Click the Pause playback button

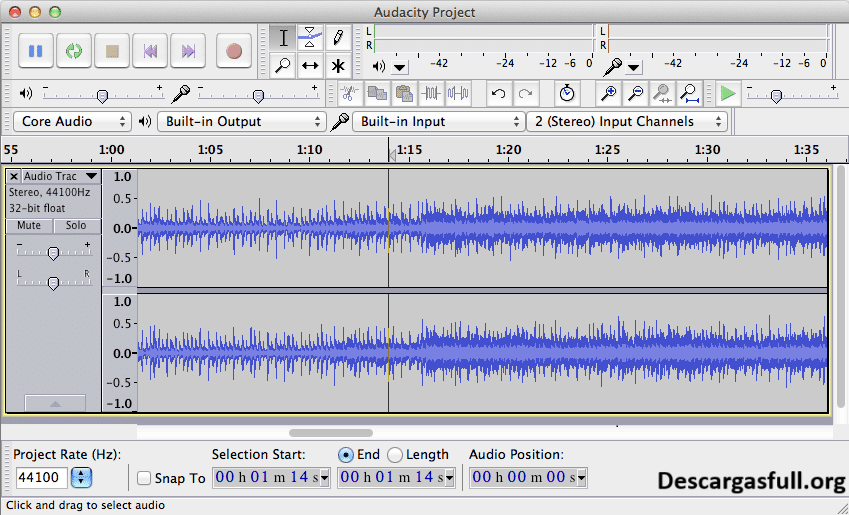35,51
